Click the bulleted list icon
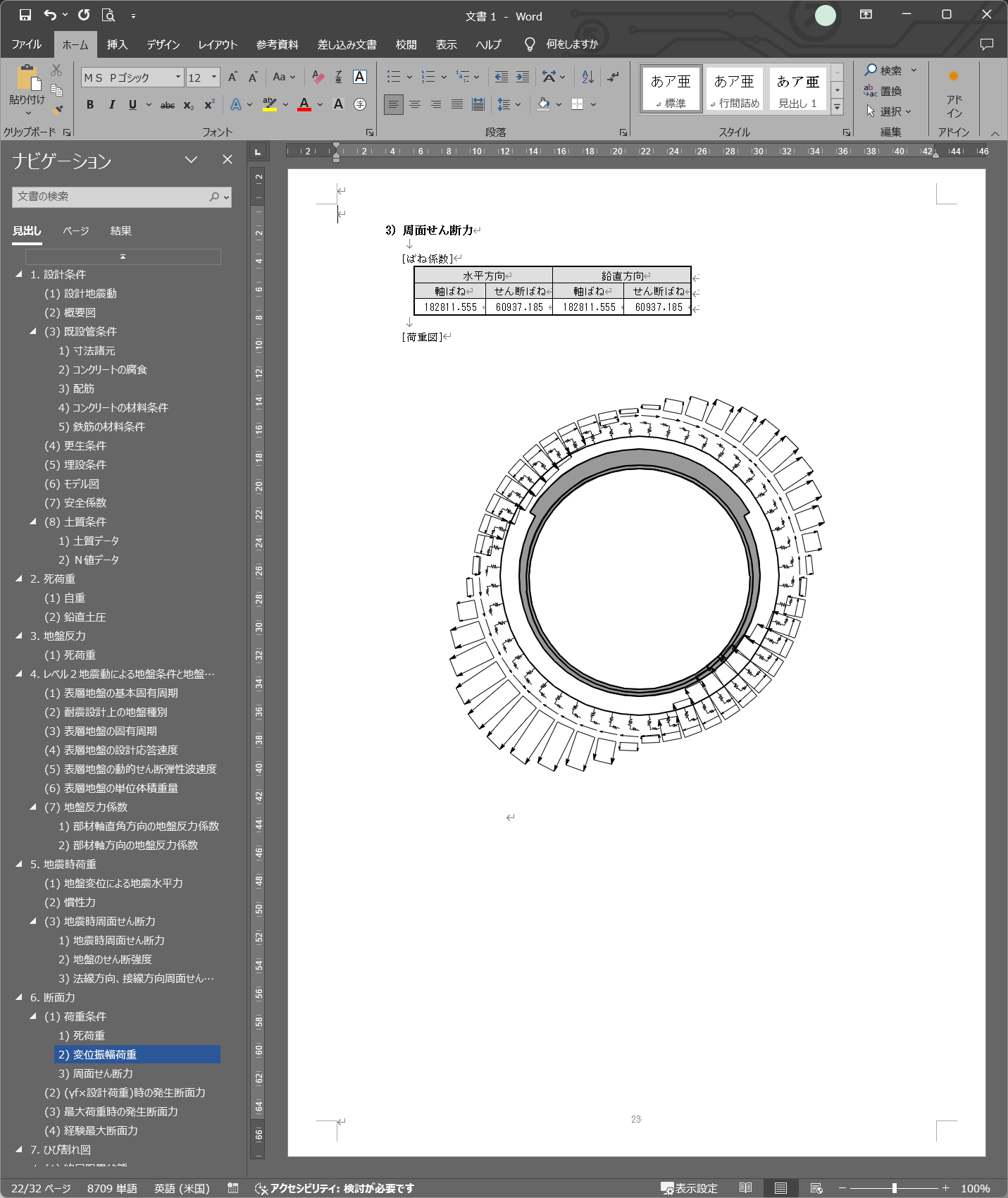Screen dimensions: 1008x1198 pyautogui.click(x=394, y=77)
